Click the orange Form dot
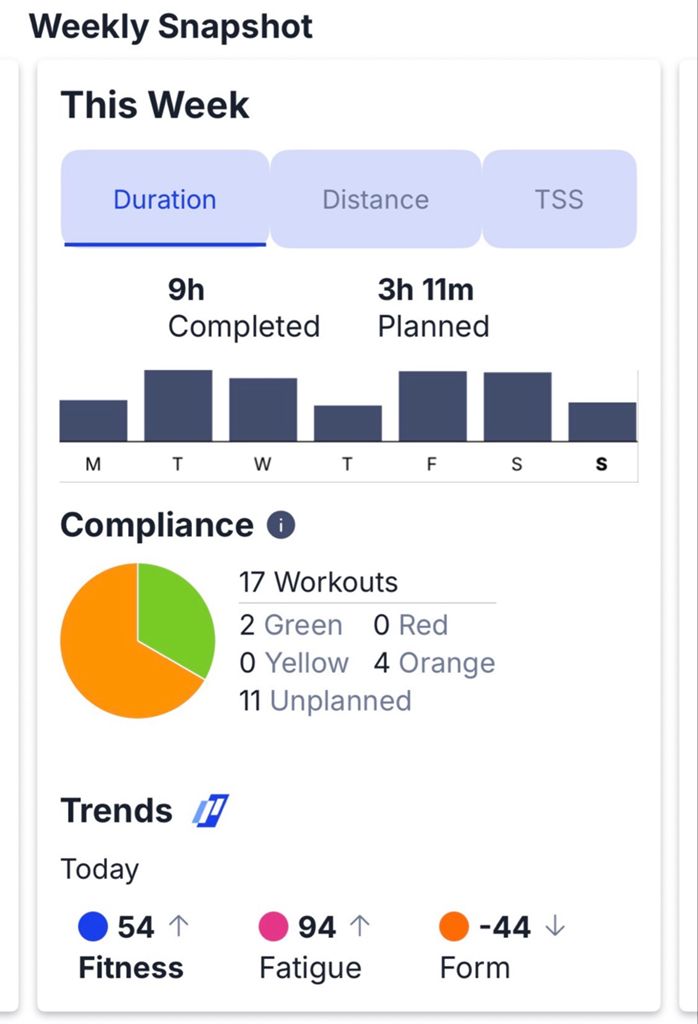698x1024 pixels. [x=454, y=927]
